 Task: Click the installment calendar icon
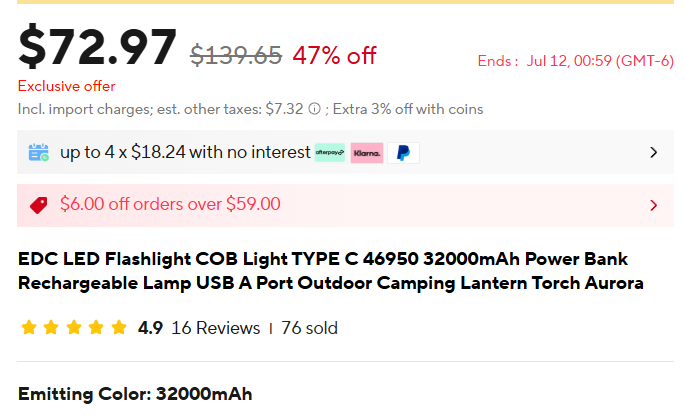pyautogui.click(x=38, y=152)
